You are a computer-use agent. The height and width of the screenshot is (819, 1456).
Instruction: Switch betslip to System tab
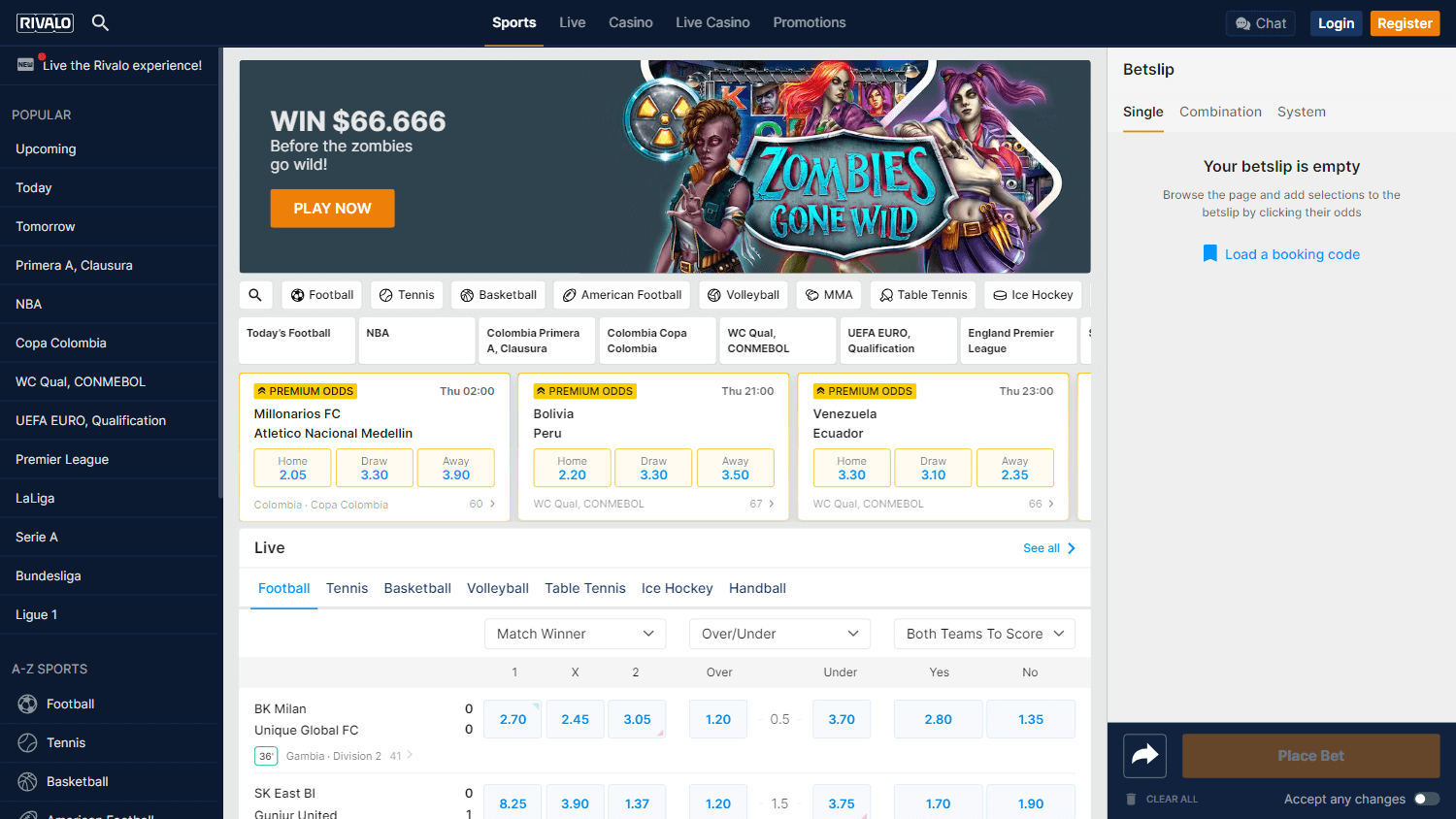[x=1302, y=112]
